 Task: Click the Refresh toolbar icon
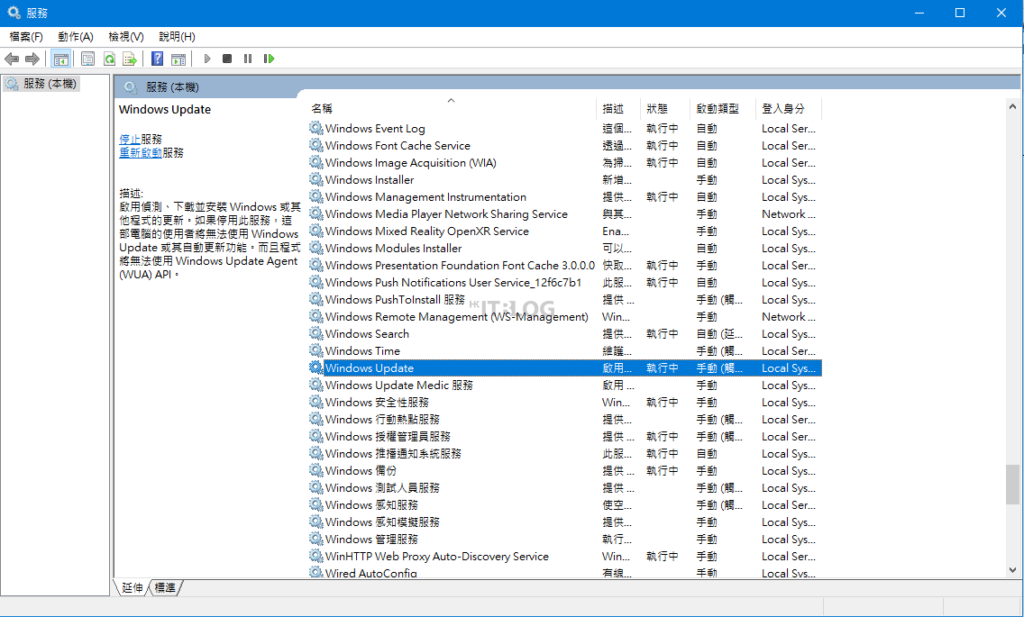click(x=109, y=59)
